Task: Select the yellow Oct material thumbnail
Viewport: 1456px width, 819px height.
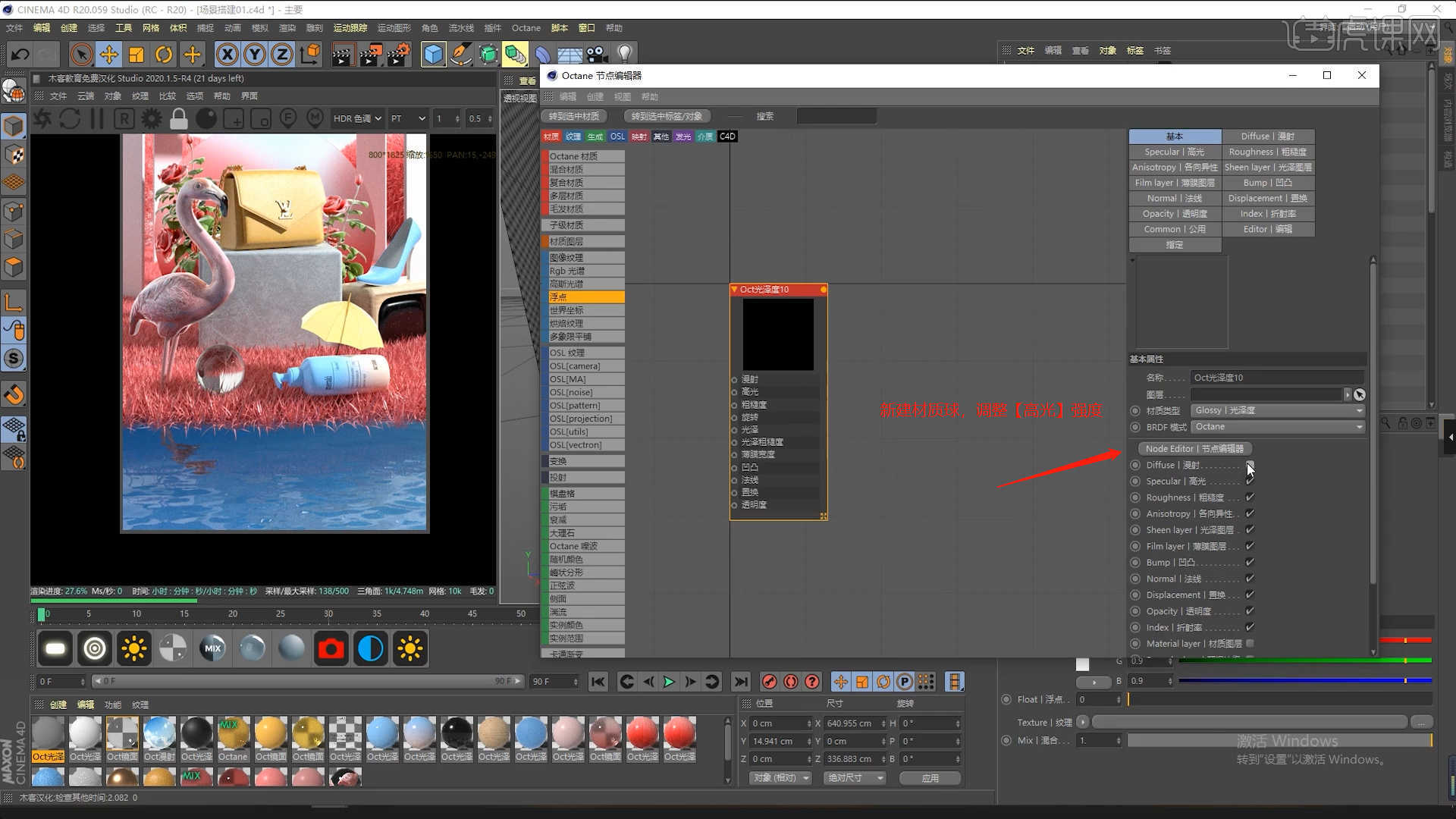Action: 270,734
